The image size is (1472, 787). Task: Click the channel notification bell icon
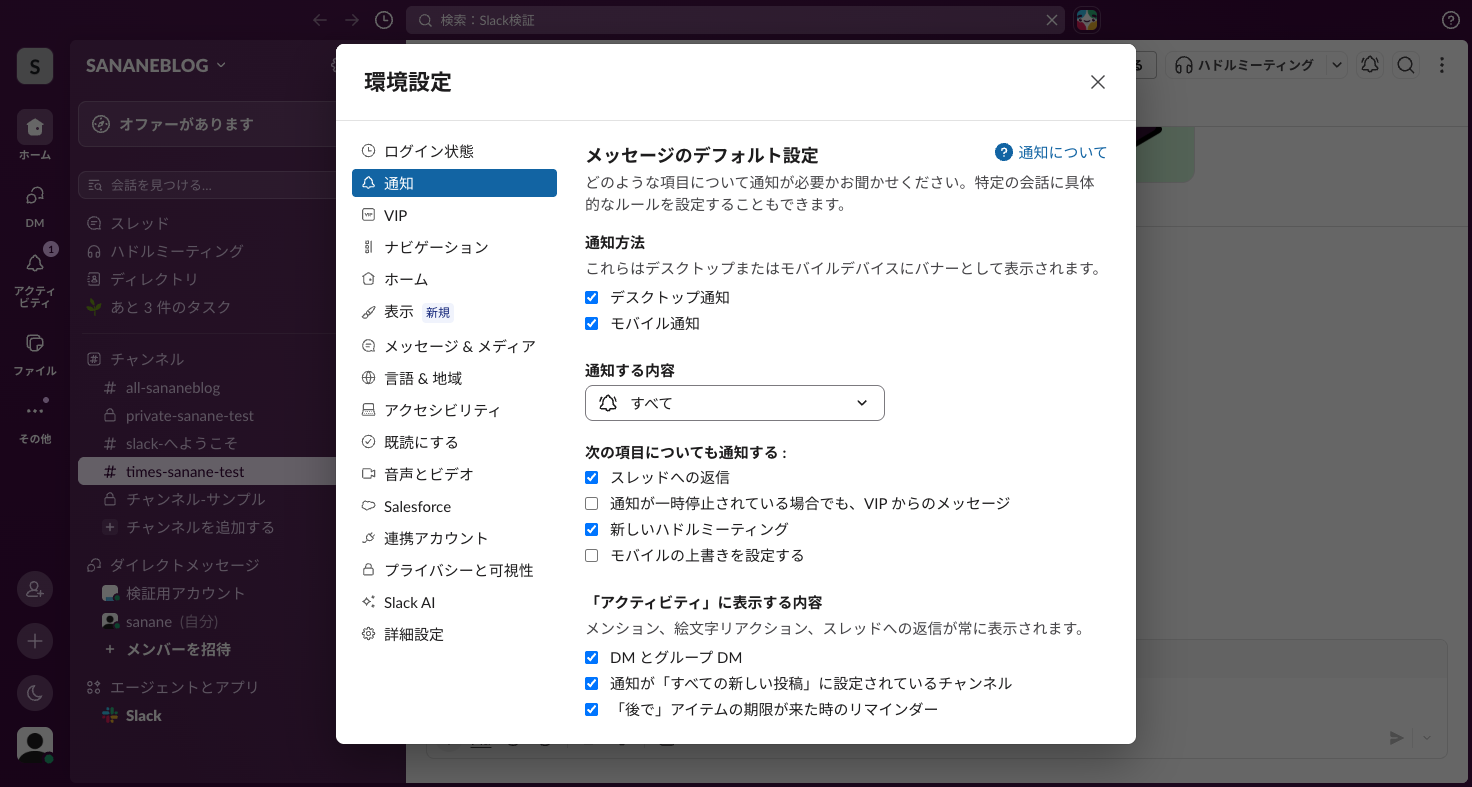pyautogui.click(x=1370, y=65)
